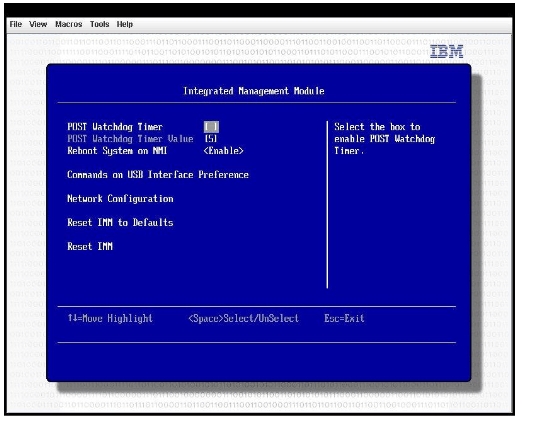535x421 pixels.
Task: Select the POST Watchdog Timer Value field
Action: pyautogui.click(x=211, y=139)
